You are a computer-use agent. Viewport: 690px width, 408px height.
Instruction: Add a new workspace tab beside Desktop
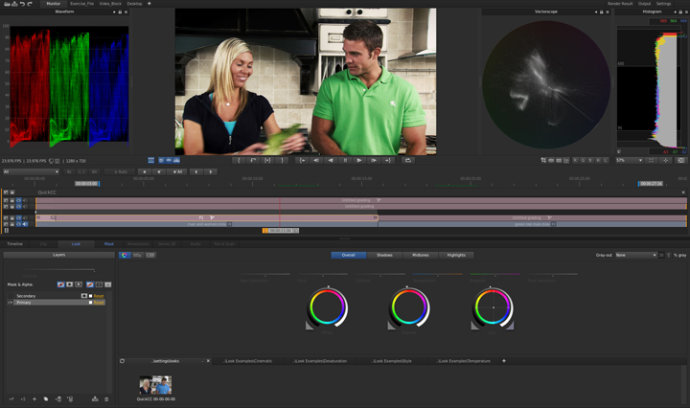(150, 4)
